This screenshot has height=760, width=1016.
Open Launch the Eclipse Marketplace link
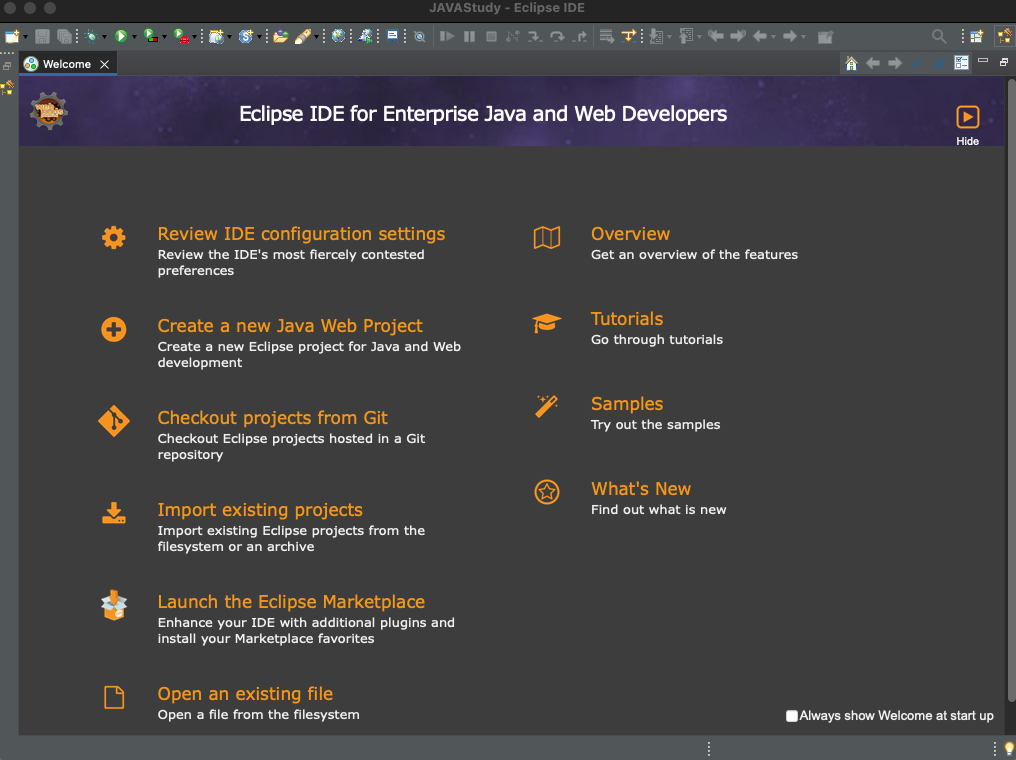(x=291, y=602)
